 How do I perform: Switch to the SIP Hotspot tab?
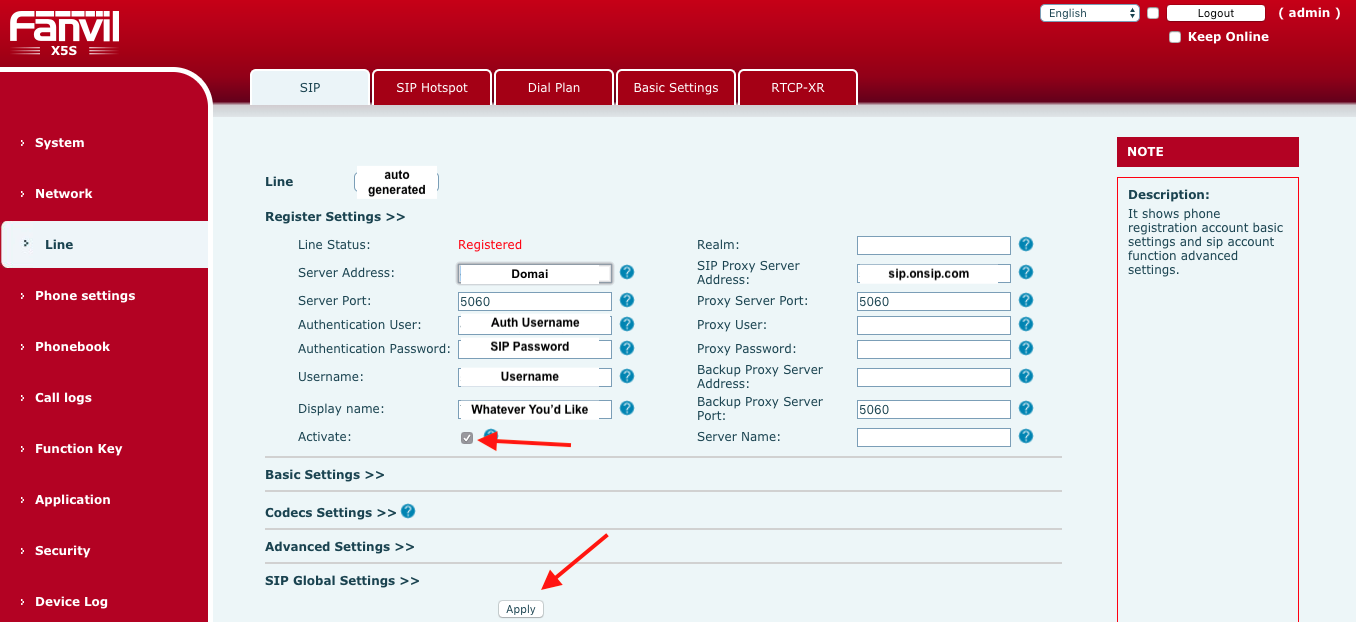pyautogui.click(x=432, y=87)
